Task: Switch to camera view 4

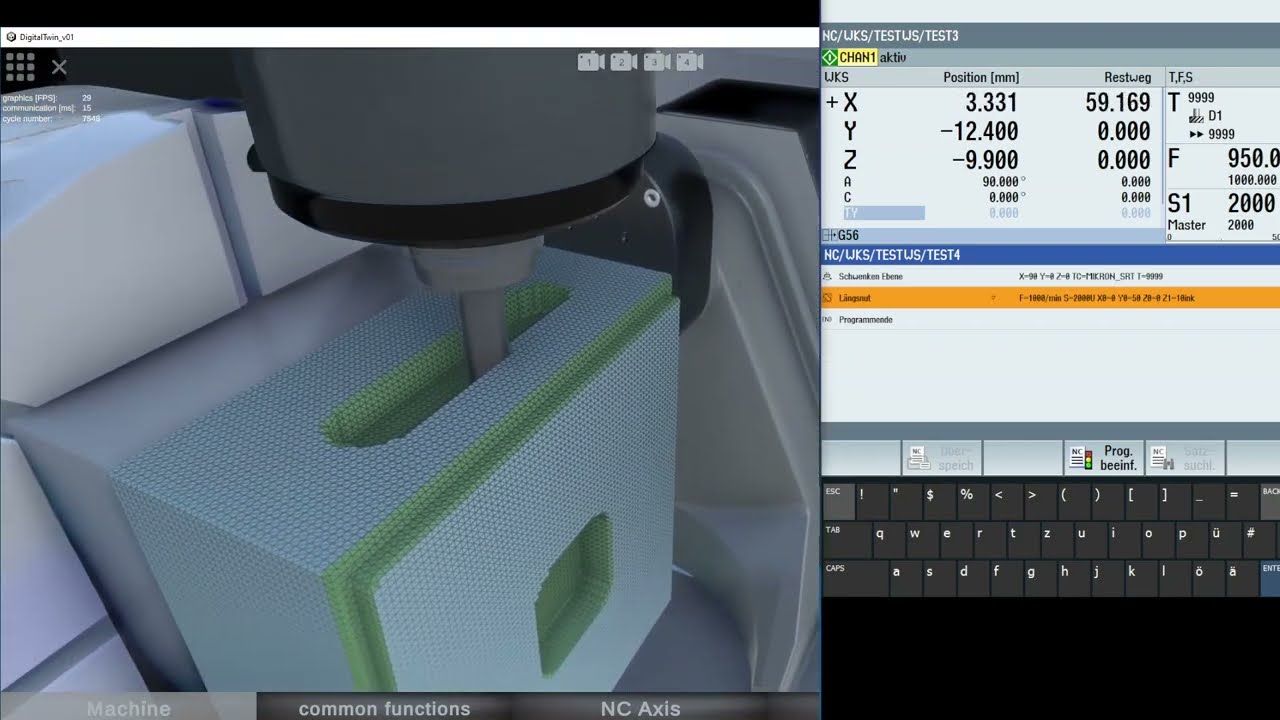Action: (689, 62)
